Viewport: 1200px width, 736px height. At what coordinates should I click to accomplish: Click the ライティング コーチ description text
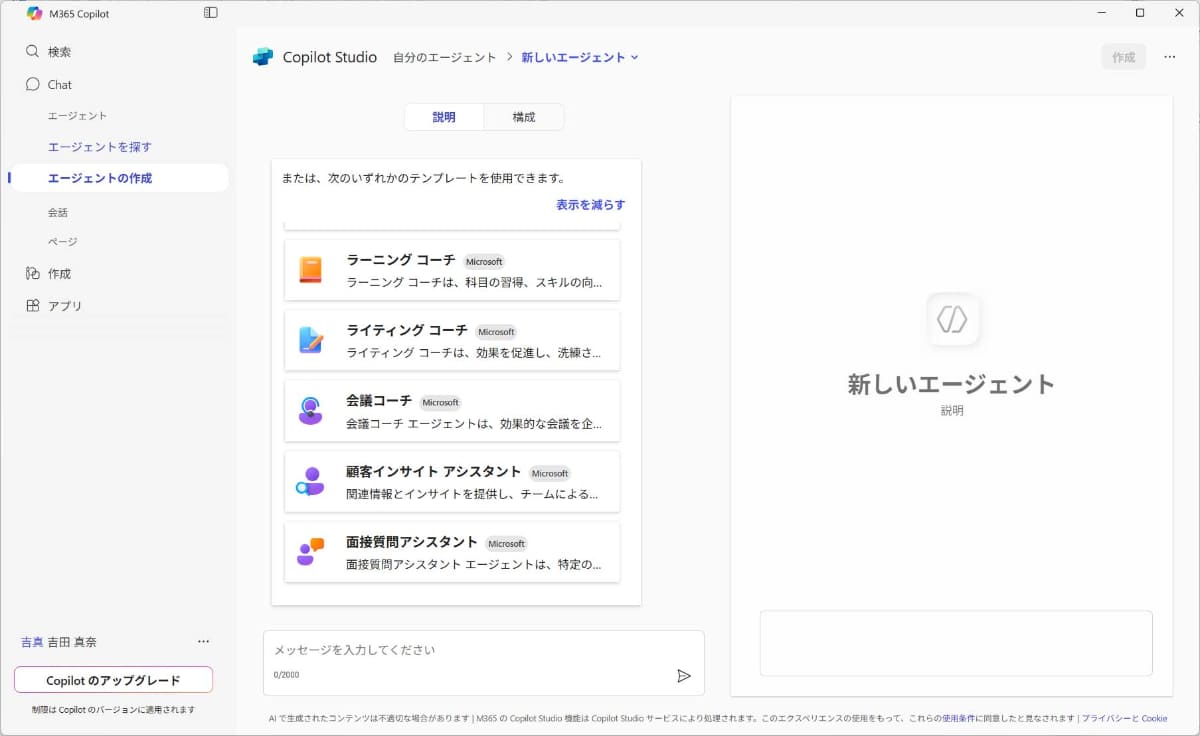click(x=475, y=353)
